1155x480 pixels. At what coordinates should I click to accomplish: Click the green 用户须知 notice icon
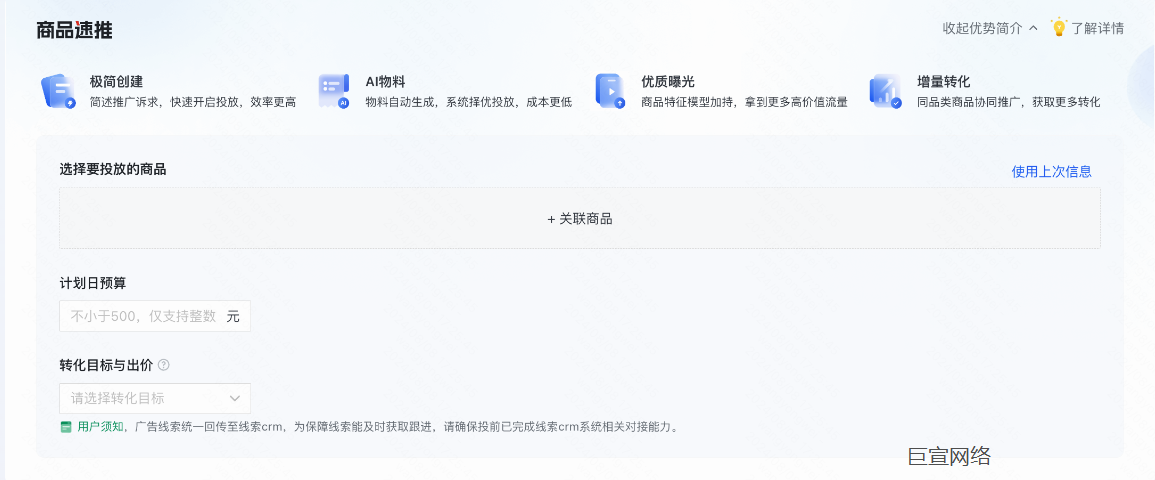click(x=66, y=427)
